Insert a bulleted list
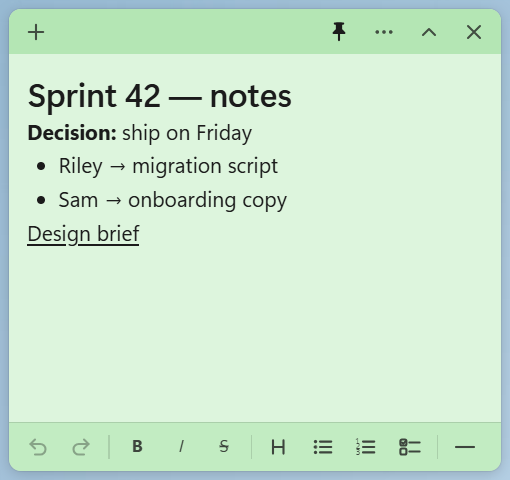 pyautogui.click(x=323, y=447)
